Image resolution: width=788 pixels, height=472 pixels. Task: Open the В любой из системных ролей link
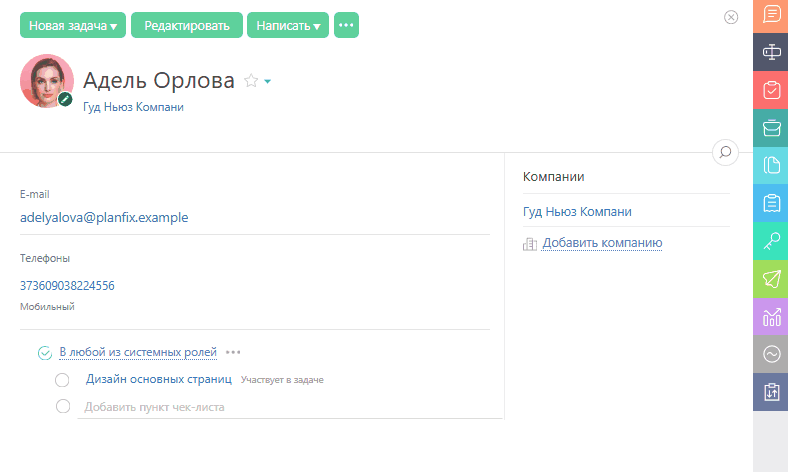point(138,352)
